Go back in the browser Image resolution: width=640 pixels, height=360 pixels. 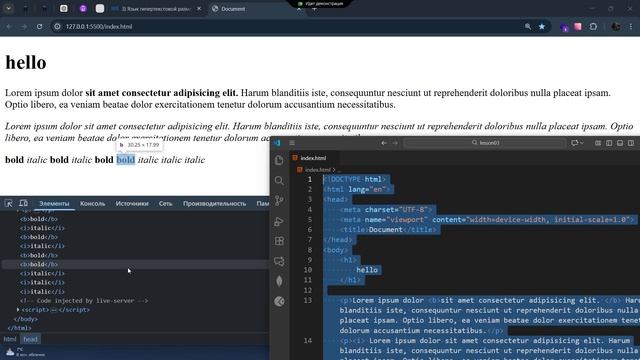pyautogui.click(x=9, y=27)
